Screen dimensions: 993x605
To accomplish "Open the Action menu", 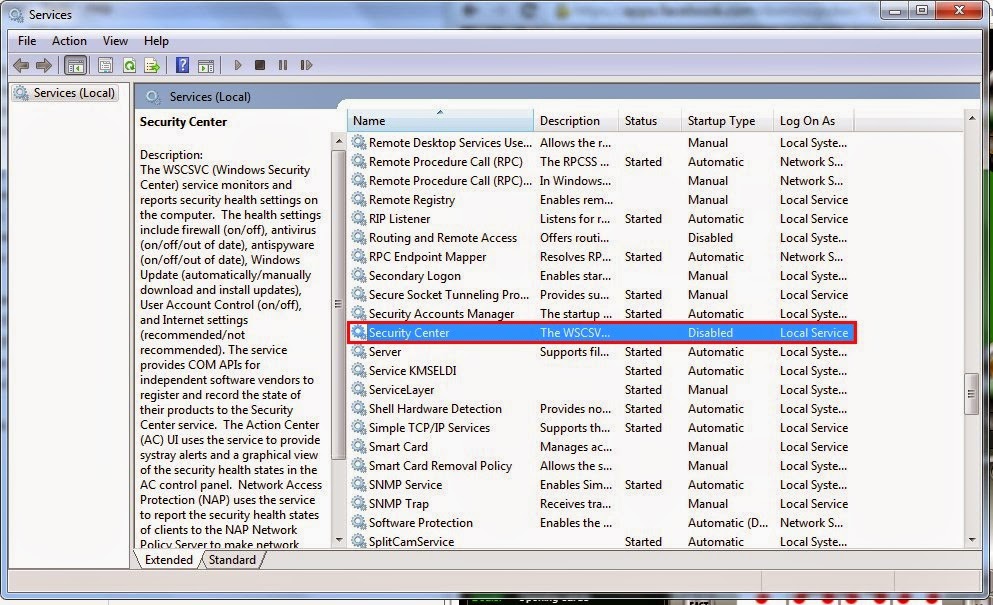I will tap(69, 41).
